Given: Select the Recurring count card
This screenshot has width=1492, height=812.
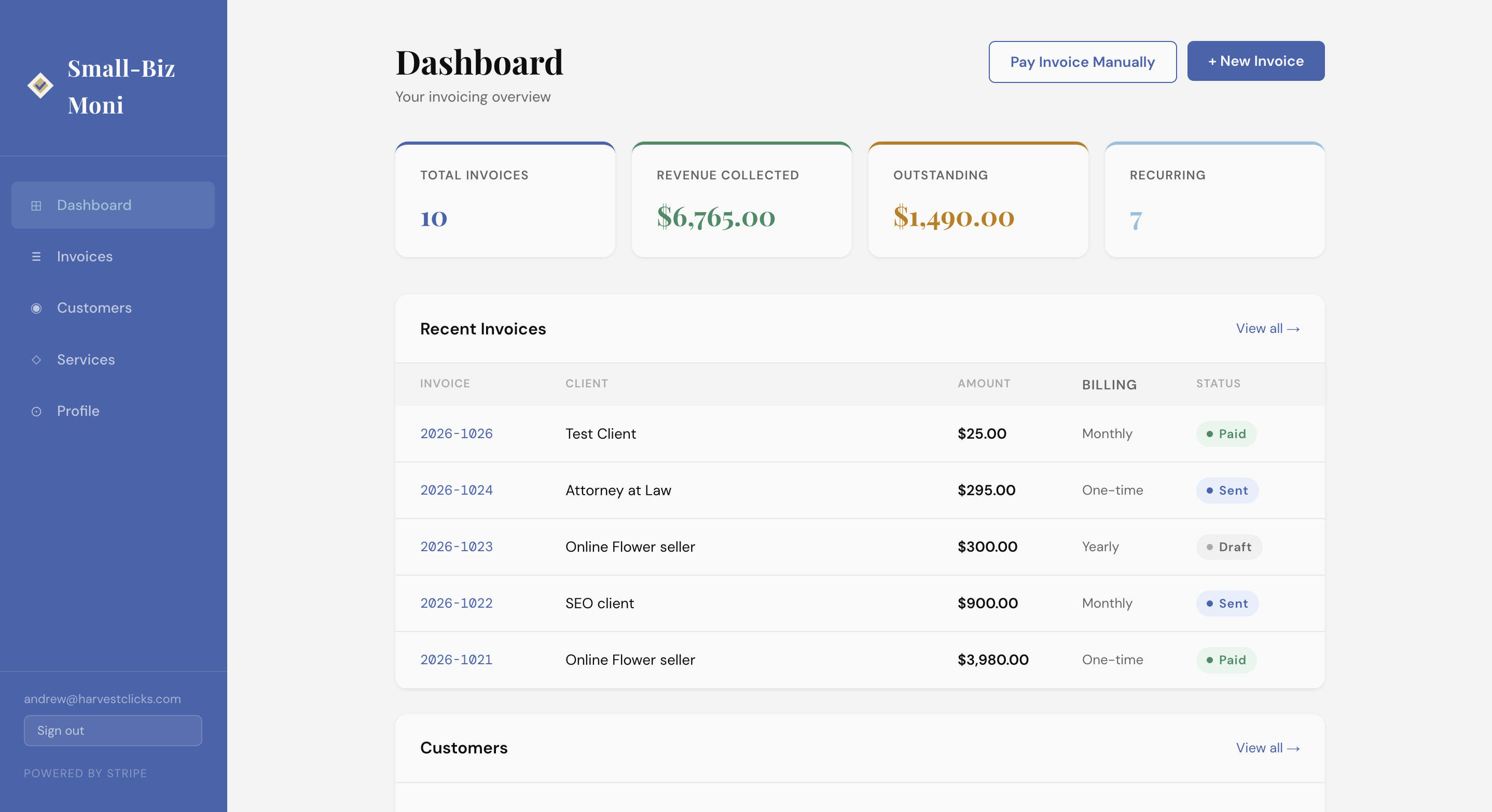Looking at the screenshot, I should coord(1214,200).
